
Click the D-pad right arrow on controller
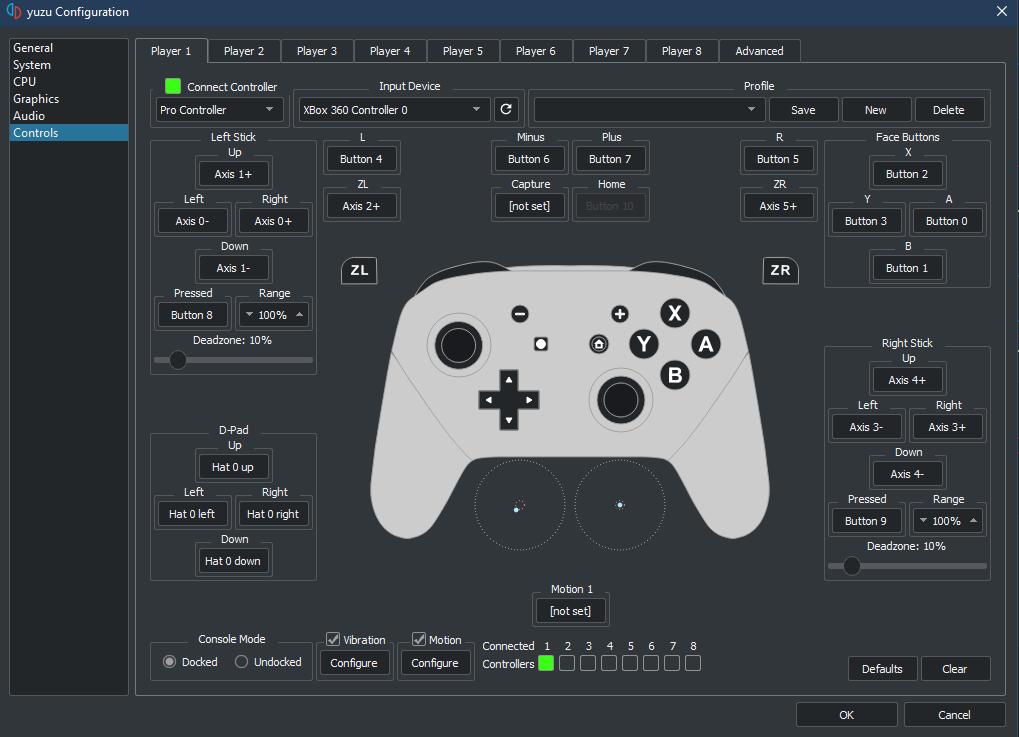pyautogui.click(x=530, y=400)
